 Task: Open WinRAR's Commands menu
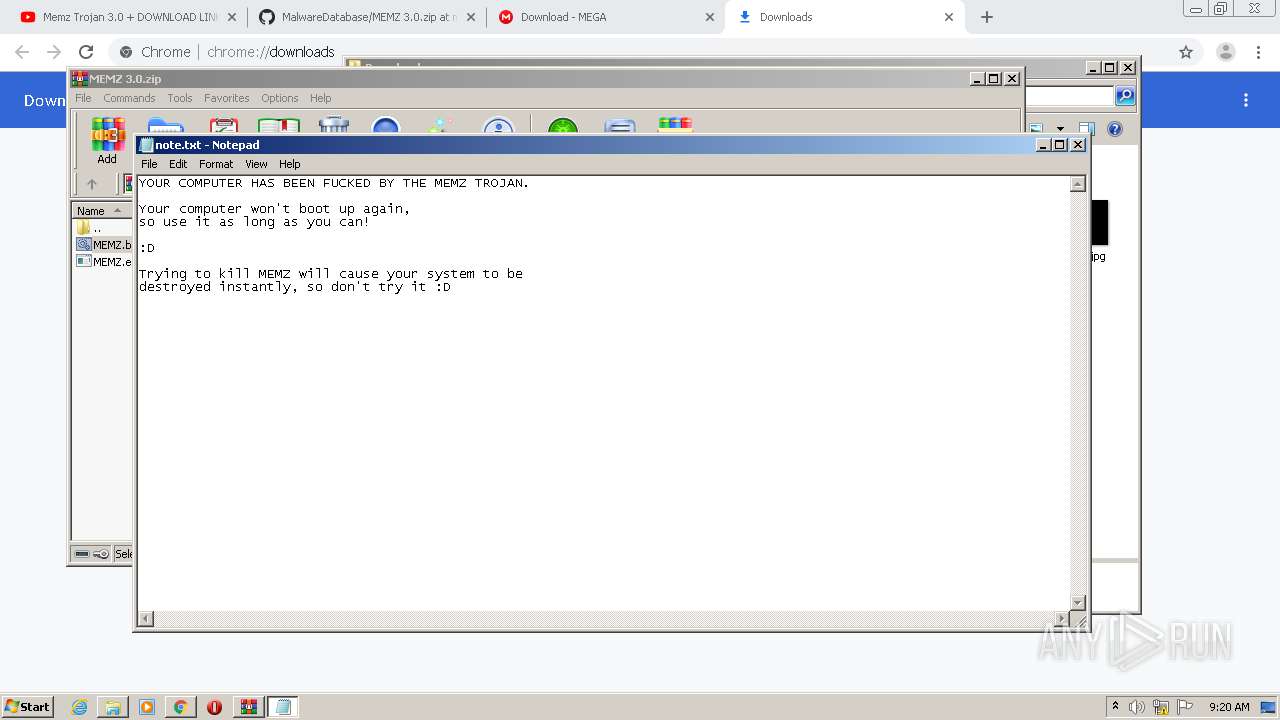(x=129, y=98)
